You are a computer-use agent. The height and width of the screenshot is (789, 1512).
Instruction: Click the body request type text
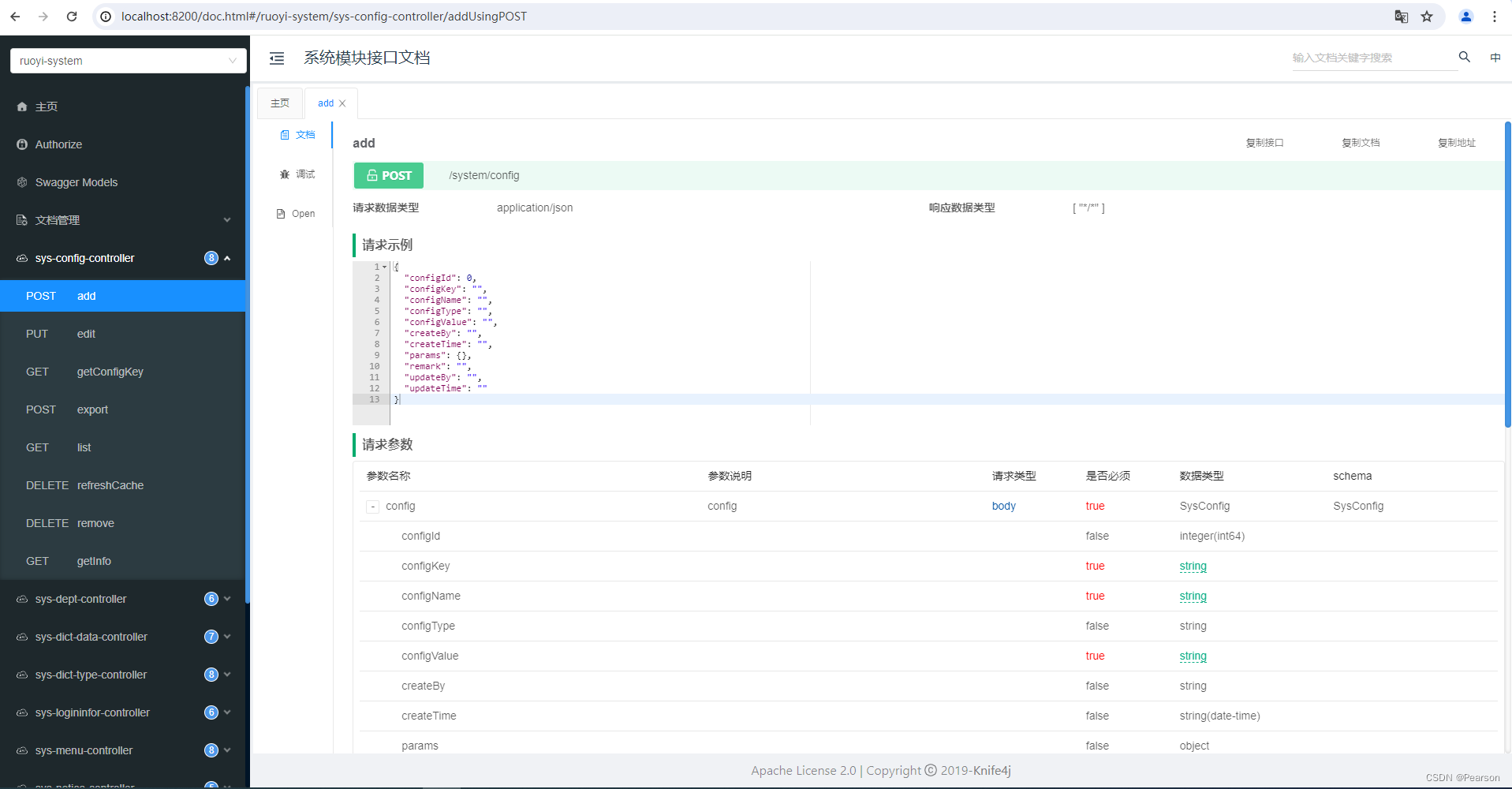1003,506
